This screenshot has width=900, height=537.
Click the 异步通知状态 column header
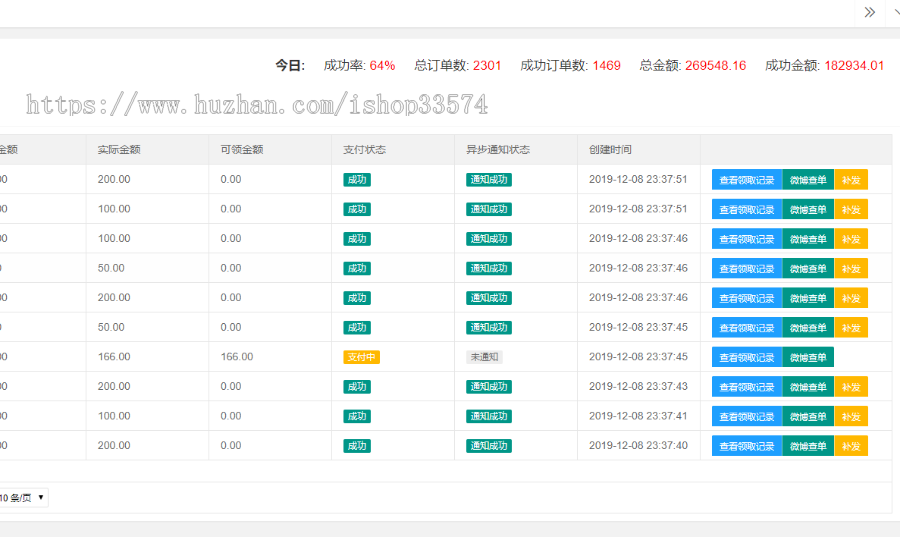click(497, 150)
